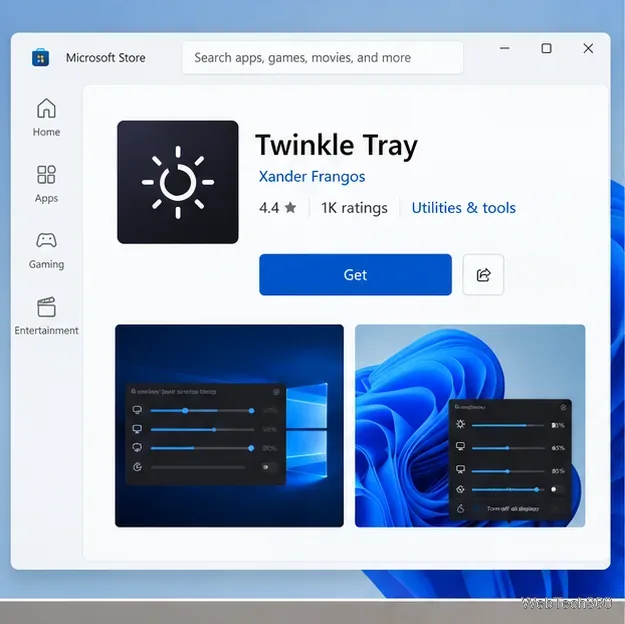The height and width of the screenshot is (624, 625).
Task: Click the 4.4 rating value
Action: point(269,208)
